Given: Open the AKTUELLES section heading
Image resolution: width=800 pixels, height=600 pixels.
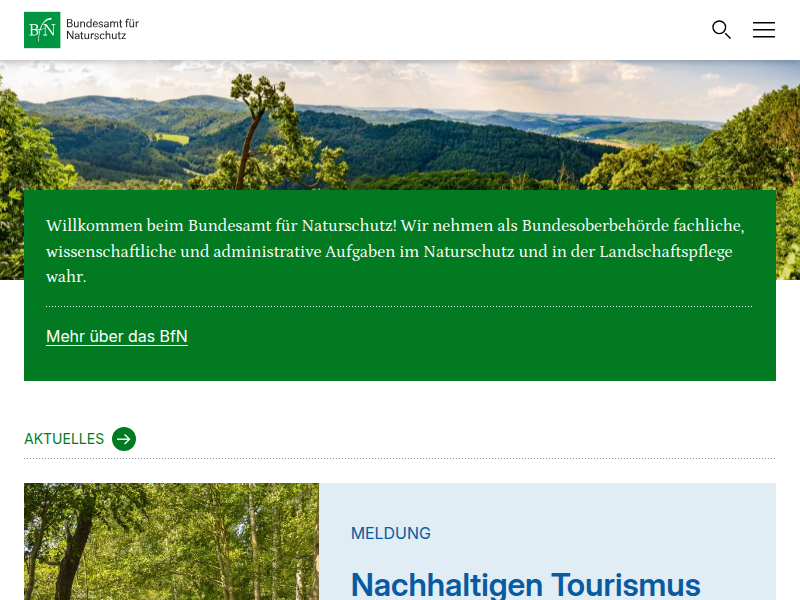Looking at the screenshot, I should point(64,439).
